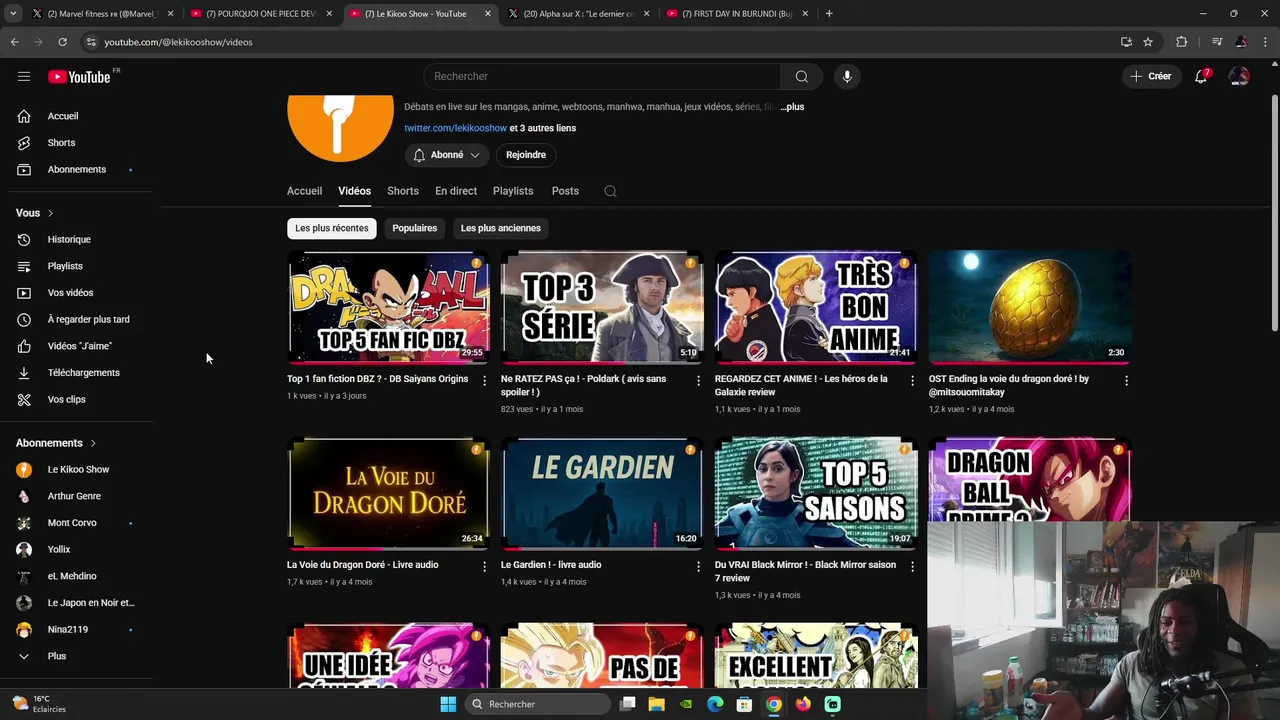
Task: Open File Explorer from taskbar
Action: [657, 704]
